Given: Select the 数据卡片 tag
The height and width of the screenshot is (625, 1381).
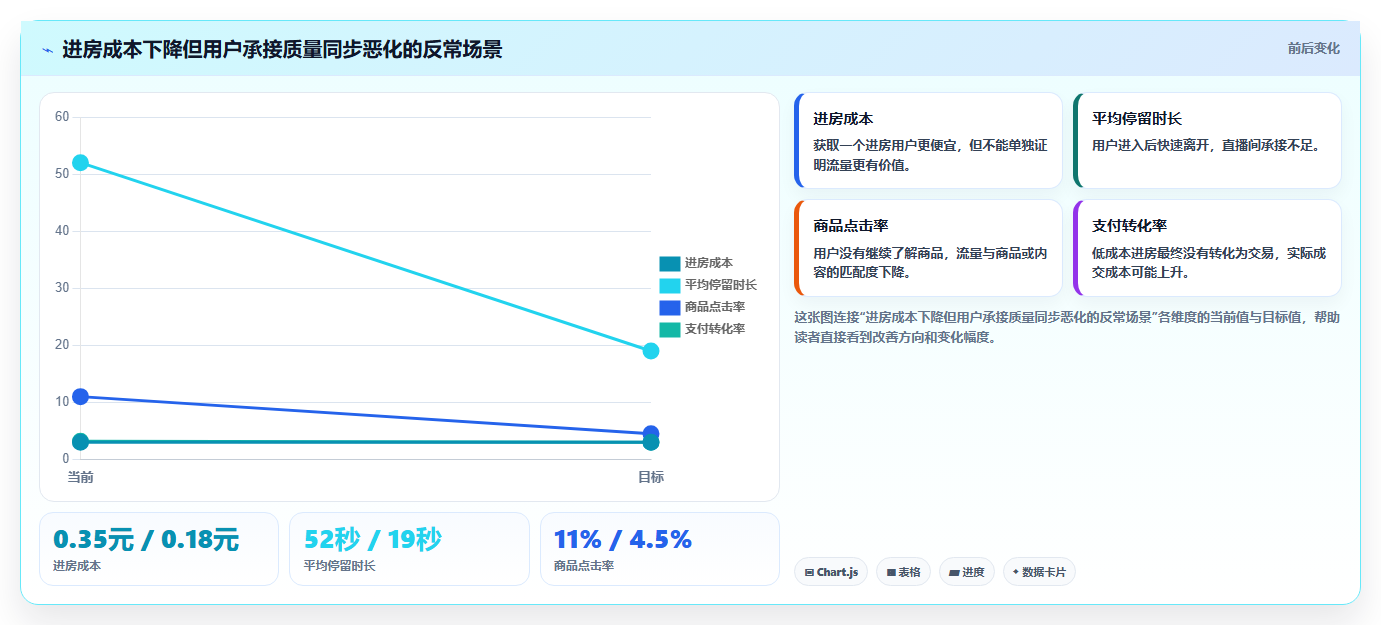Looking at the screenshot, I should pos(1039,572).
